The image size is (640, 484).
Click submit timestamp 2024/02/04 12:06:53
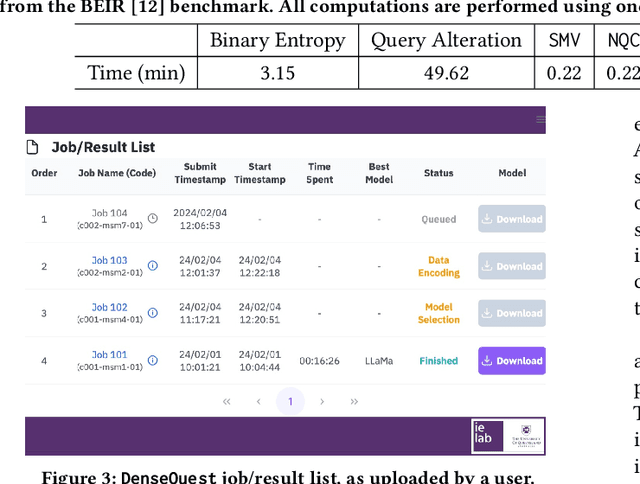[x=200, y=219]
